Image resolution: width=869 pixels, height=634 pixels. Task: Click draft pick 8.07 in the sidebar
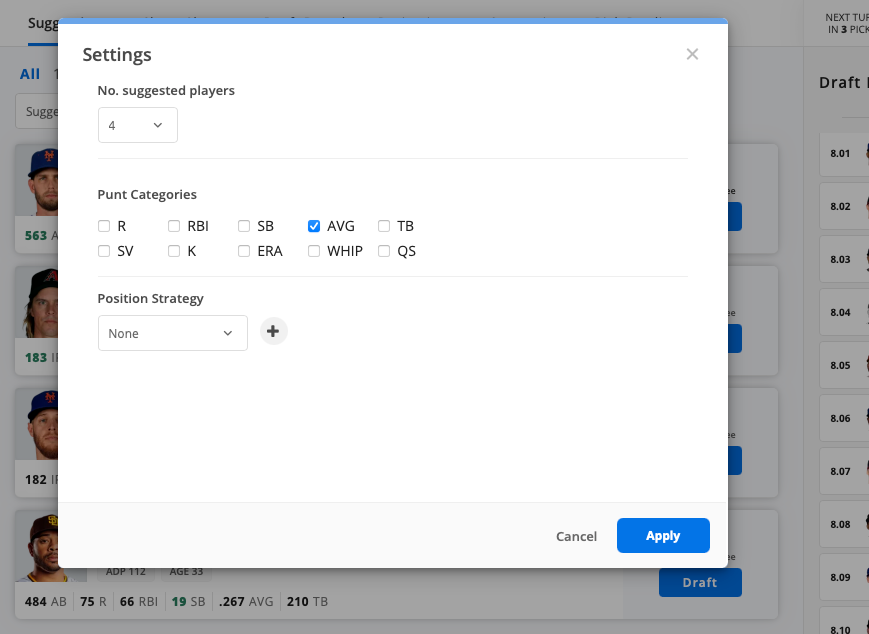[844, 471]
